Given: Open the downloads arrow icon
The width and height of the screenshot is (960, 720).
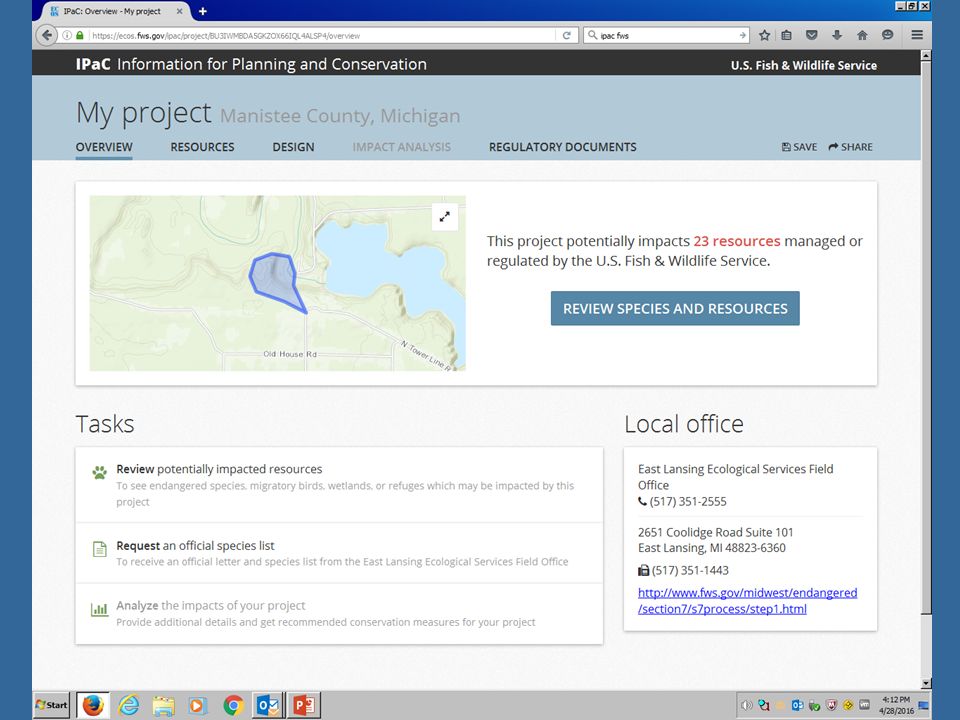Looking at the screenshot, I should pyautogui.click(x=837, y=36).
